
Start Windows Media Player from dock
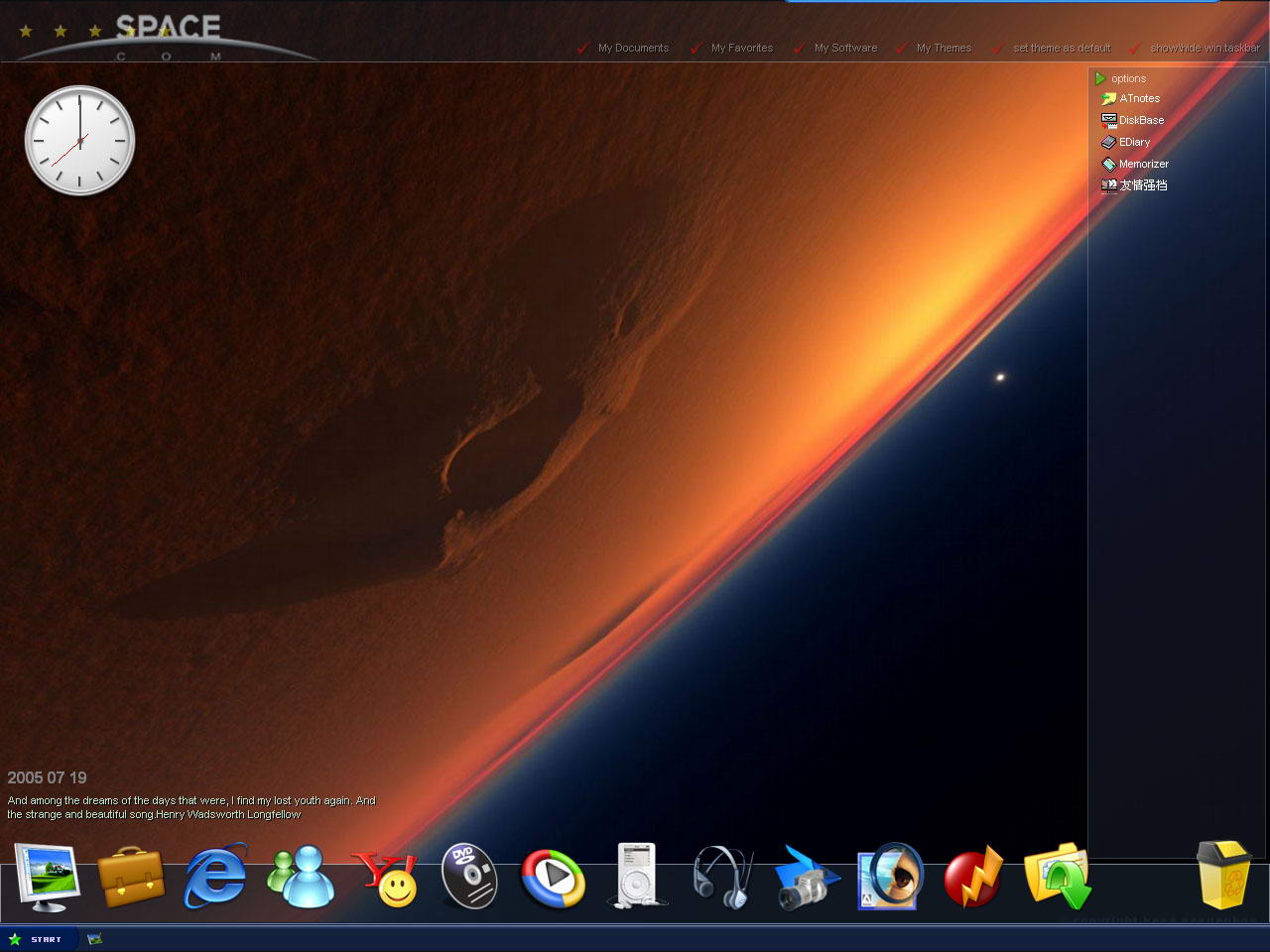[553, 878]
